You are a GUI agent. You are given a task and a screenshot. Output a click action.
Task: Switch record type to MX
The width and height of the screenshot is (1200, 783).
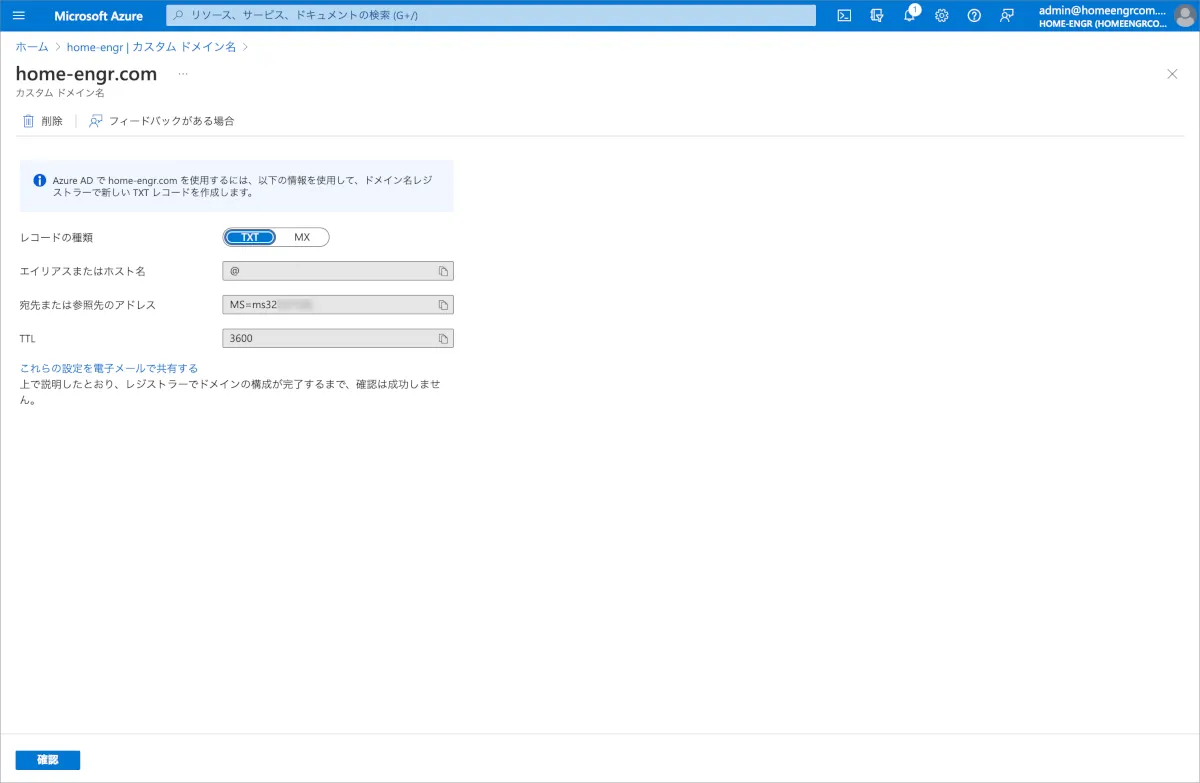[x=302, y=238]
